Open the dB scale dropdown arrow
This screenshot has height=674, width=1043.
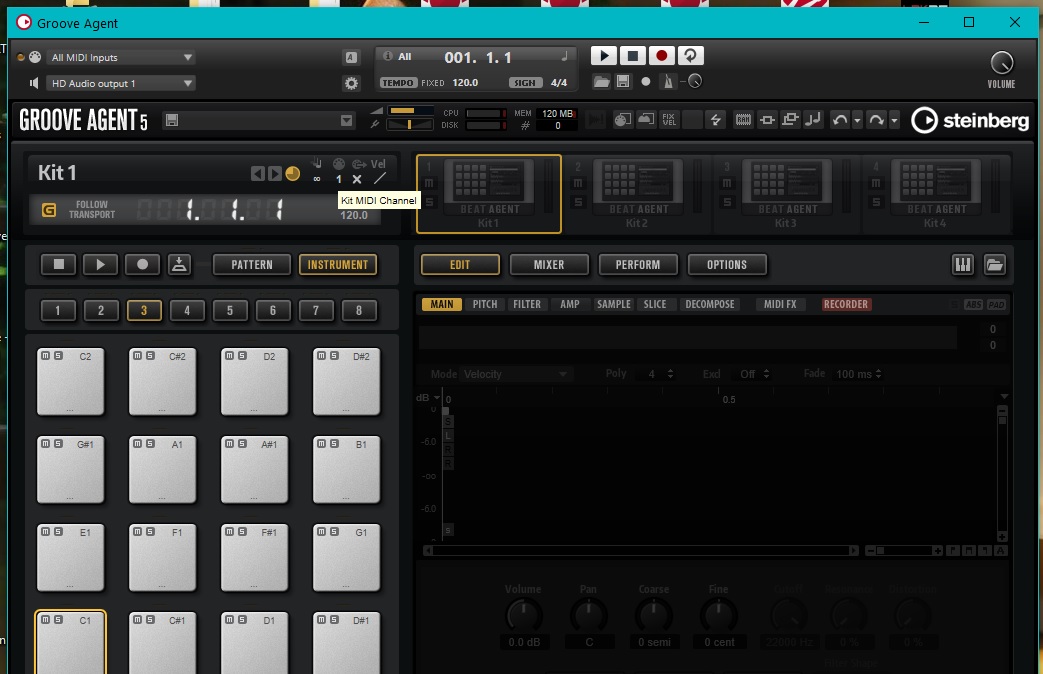coord(437,398)
